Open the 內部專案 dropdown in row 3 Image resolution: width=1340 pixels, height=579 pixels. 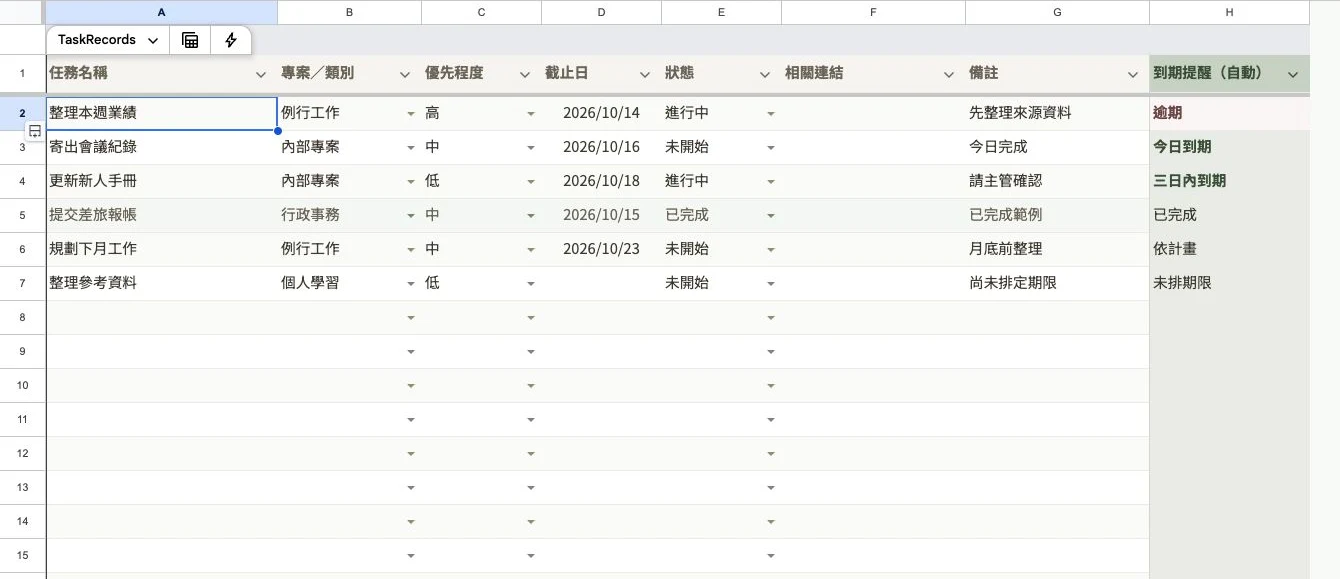[x=411, y=148]
